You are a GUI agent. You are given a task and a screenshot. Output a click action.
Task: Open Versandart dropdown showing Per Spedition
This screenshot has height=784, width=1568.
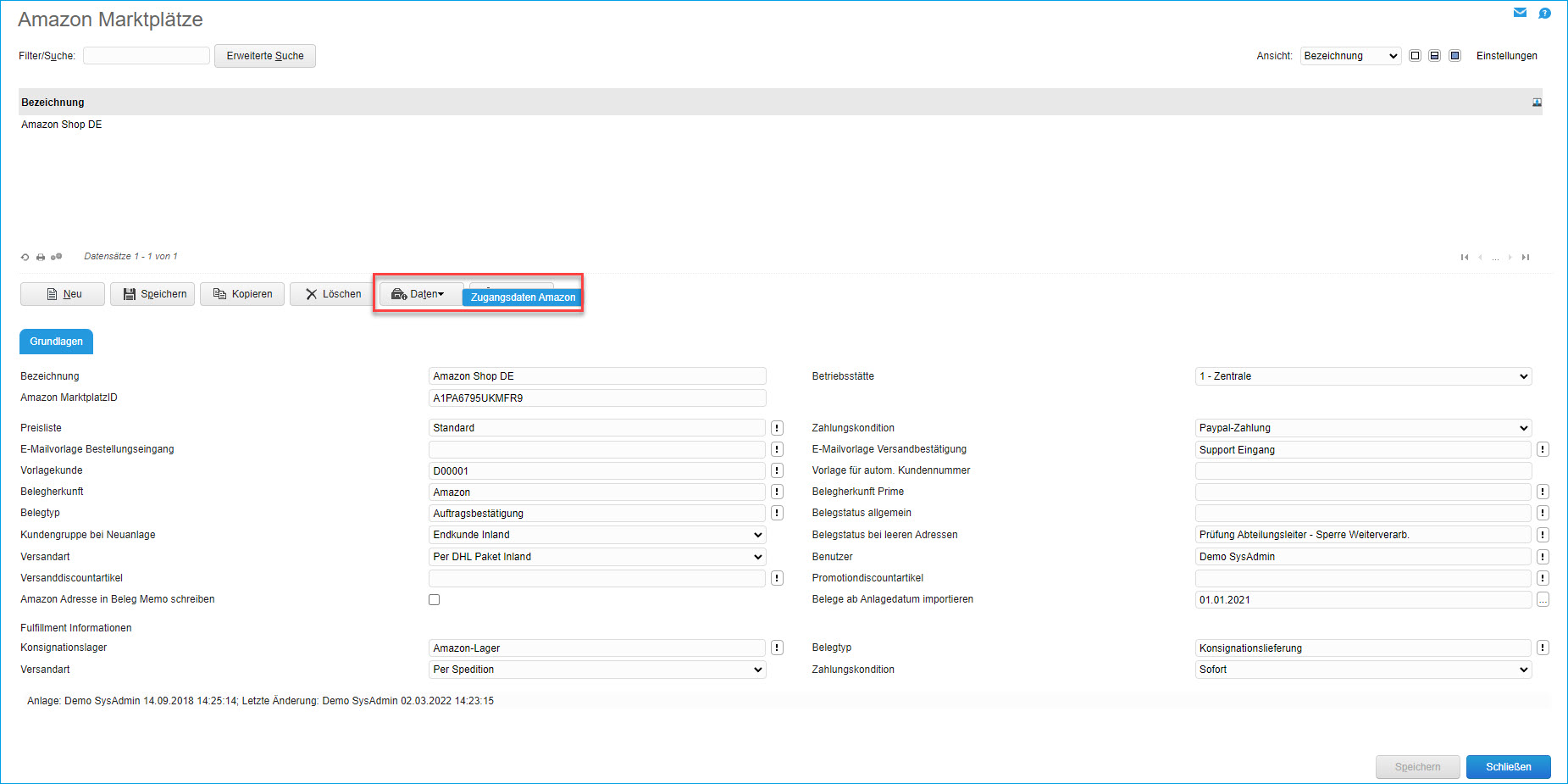point(597,670)
